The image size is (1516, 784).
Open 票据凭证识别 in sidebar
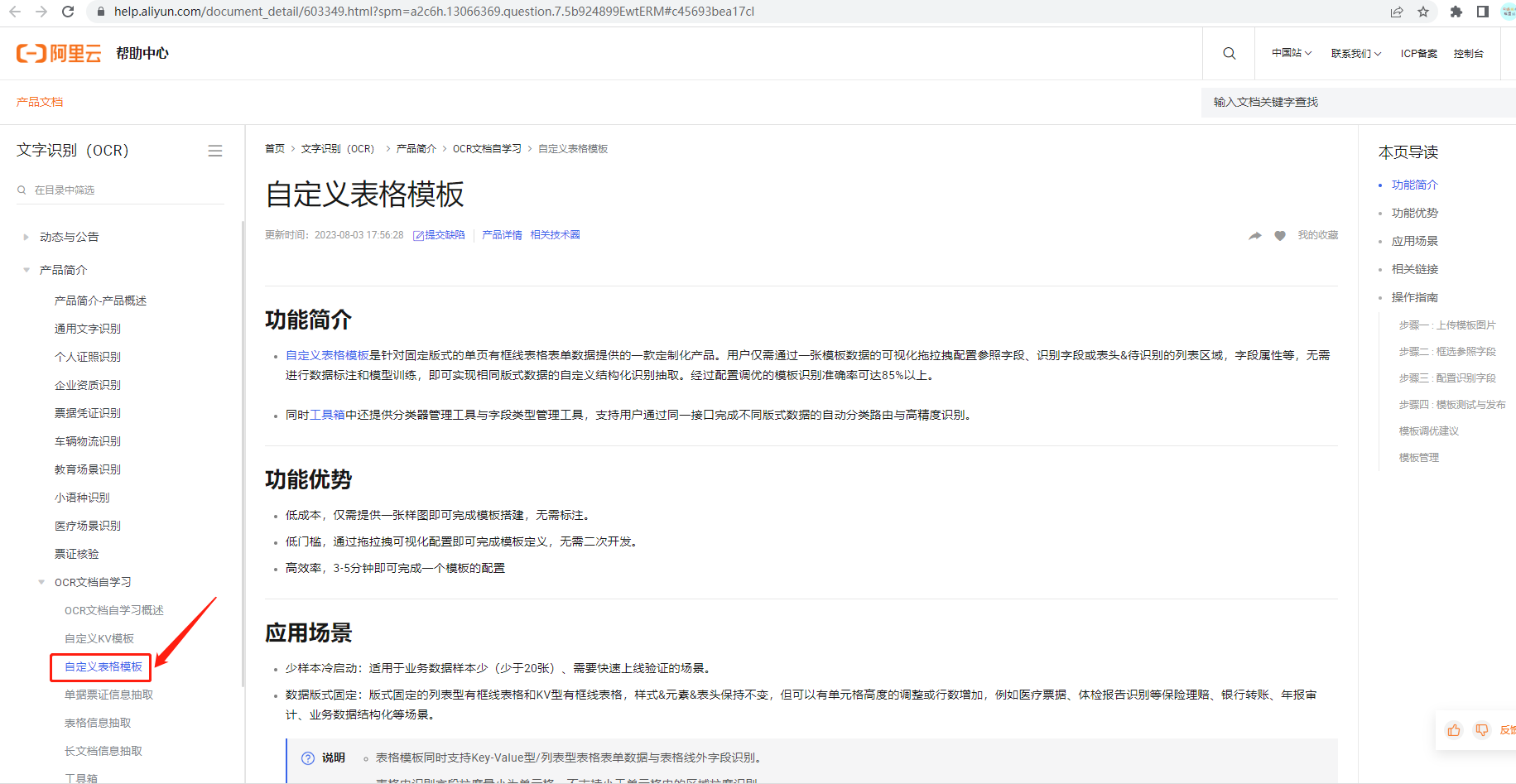(x=88, y=413)
